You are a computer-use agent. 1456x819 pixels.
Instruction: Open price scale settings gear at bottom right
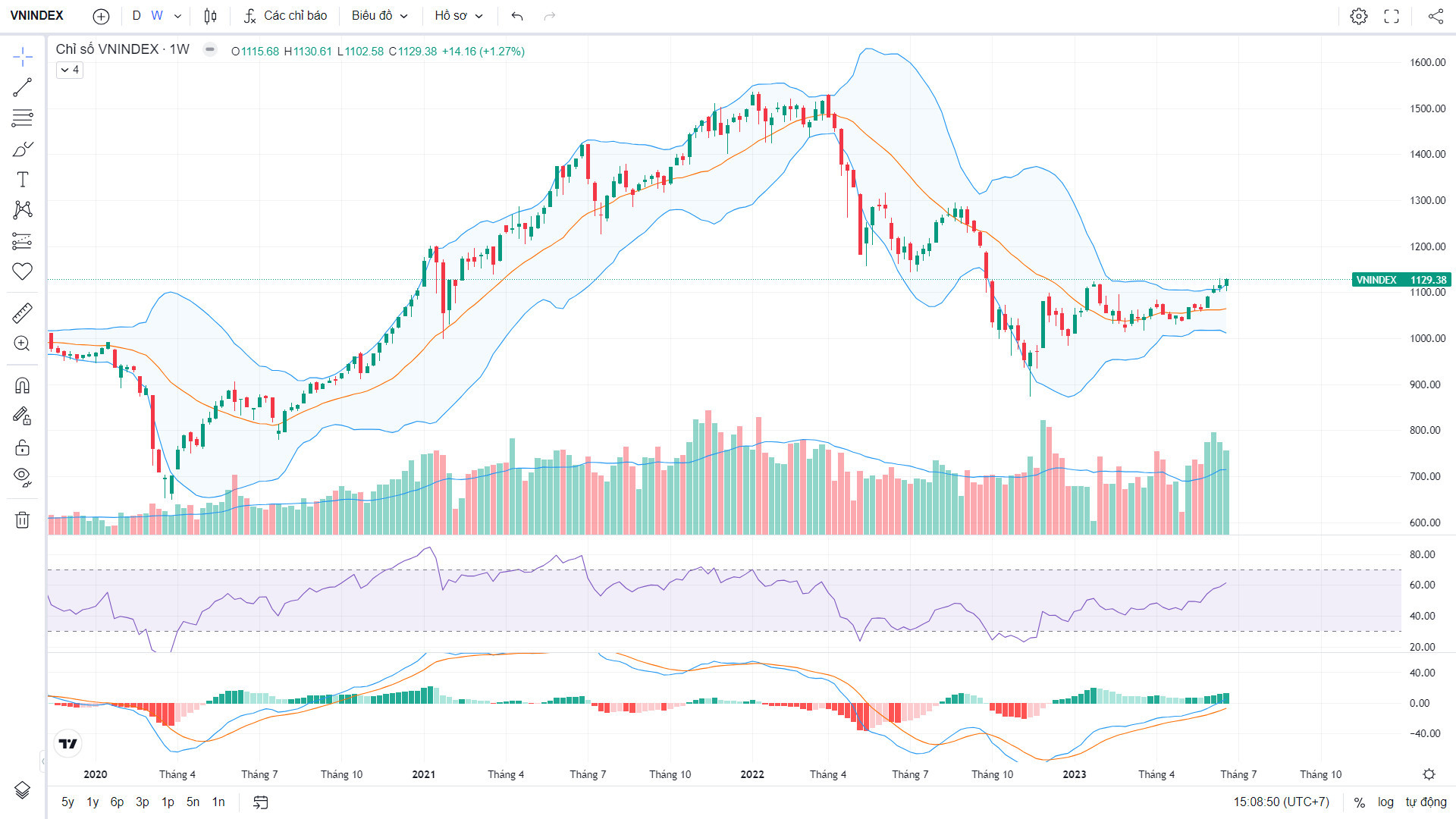[1429, 774]
